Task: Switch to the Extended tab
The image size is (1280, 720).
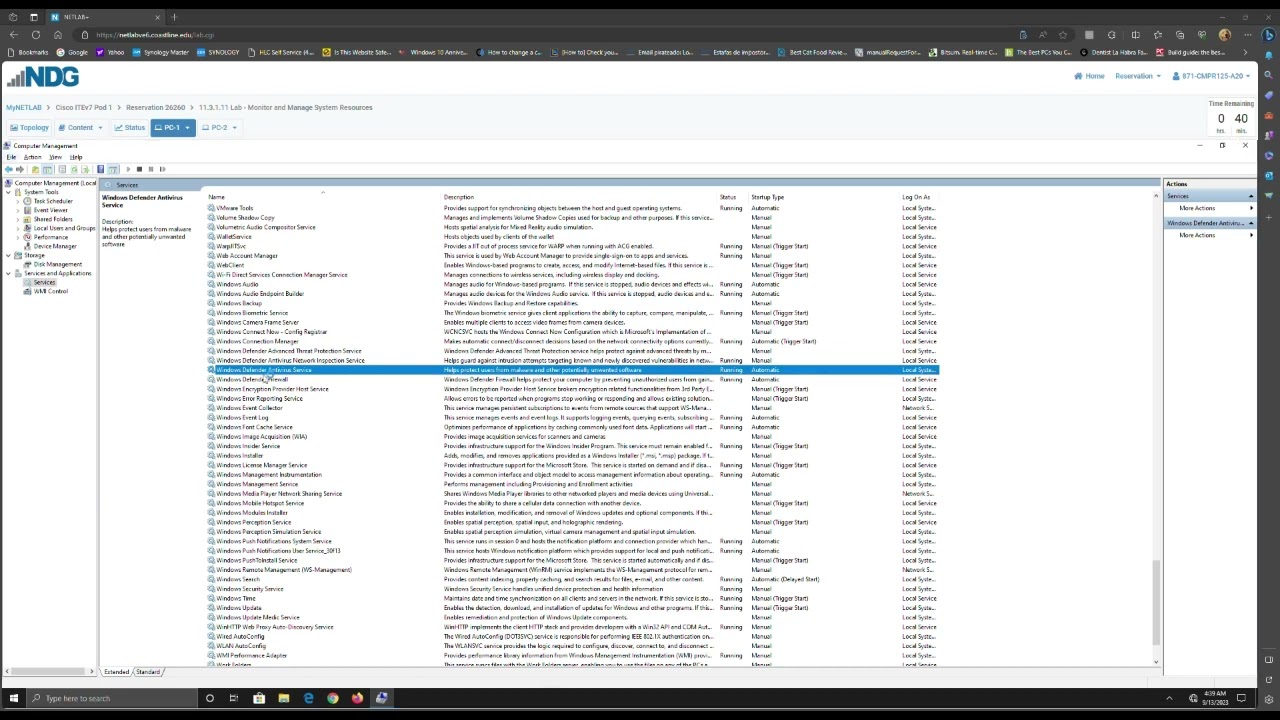Action: tap(116, 672)
